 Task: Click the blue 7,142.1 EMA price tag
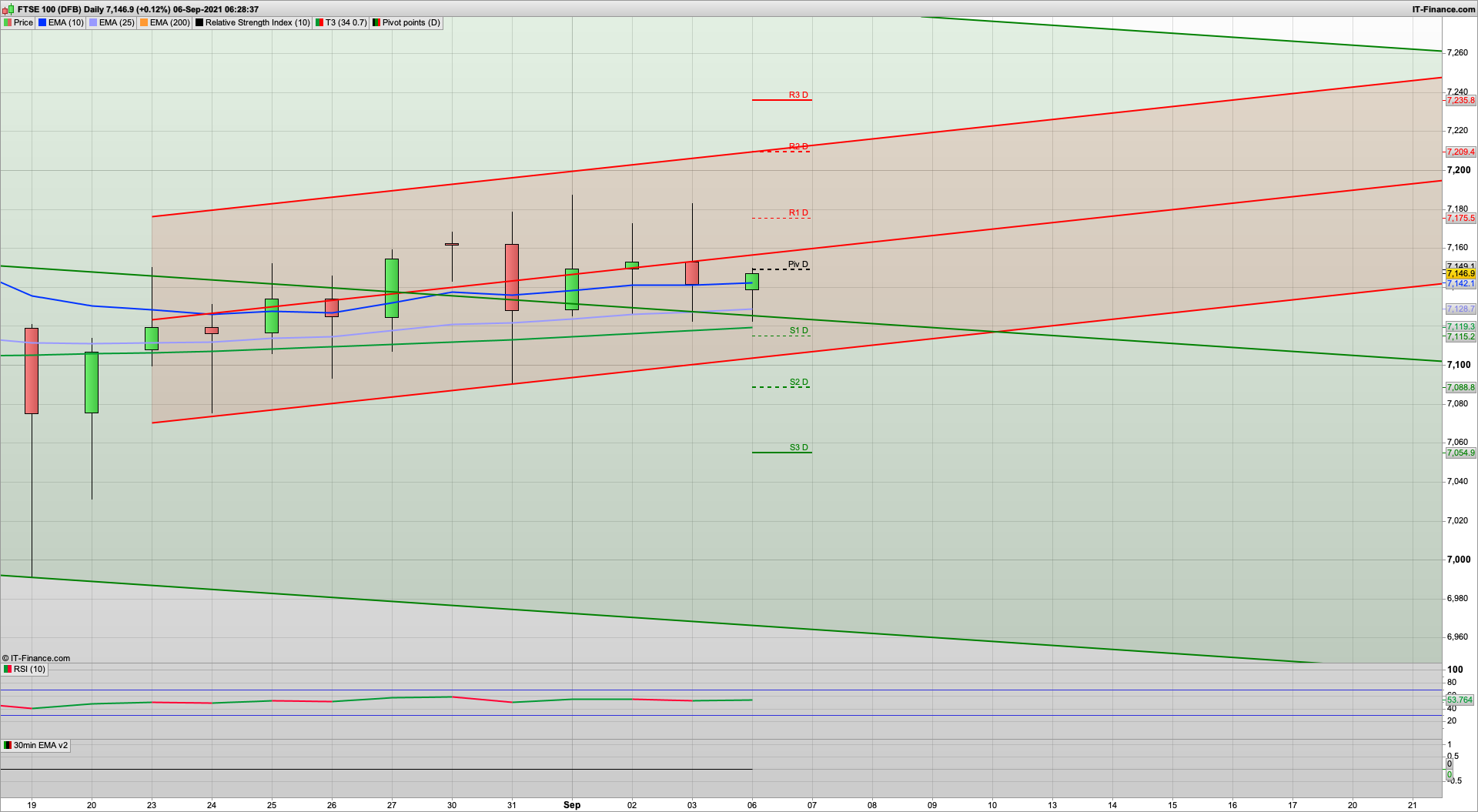tap(1460, 283)
